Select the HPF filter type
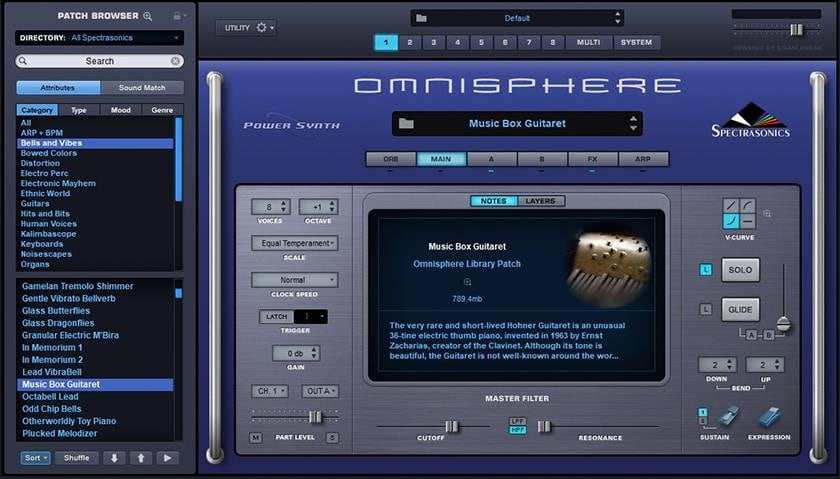The image size is (840, 479). coord(518,430)
